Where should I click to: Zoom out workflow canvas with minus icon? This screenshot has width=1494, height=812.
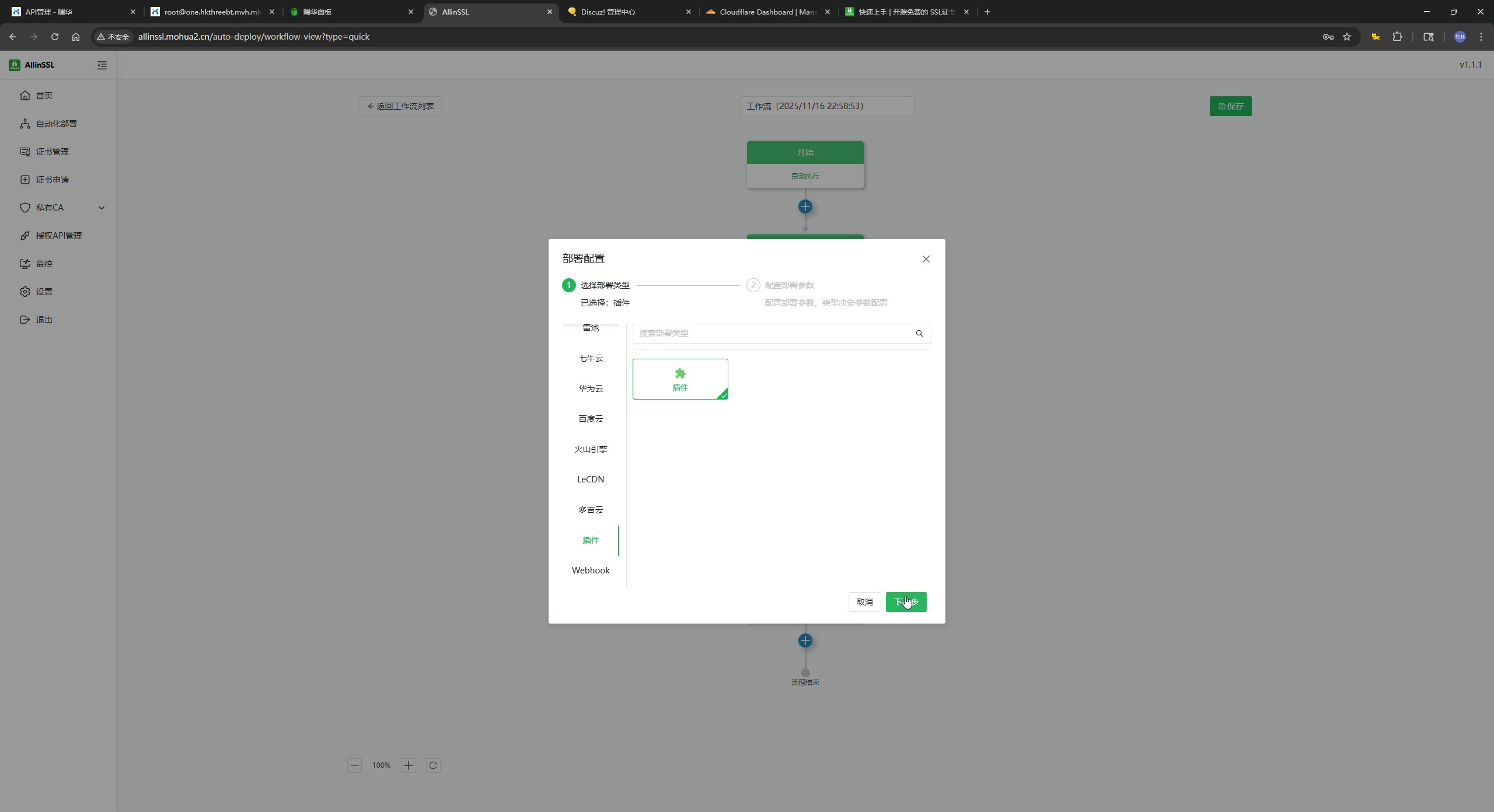[354, 765]
